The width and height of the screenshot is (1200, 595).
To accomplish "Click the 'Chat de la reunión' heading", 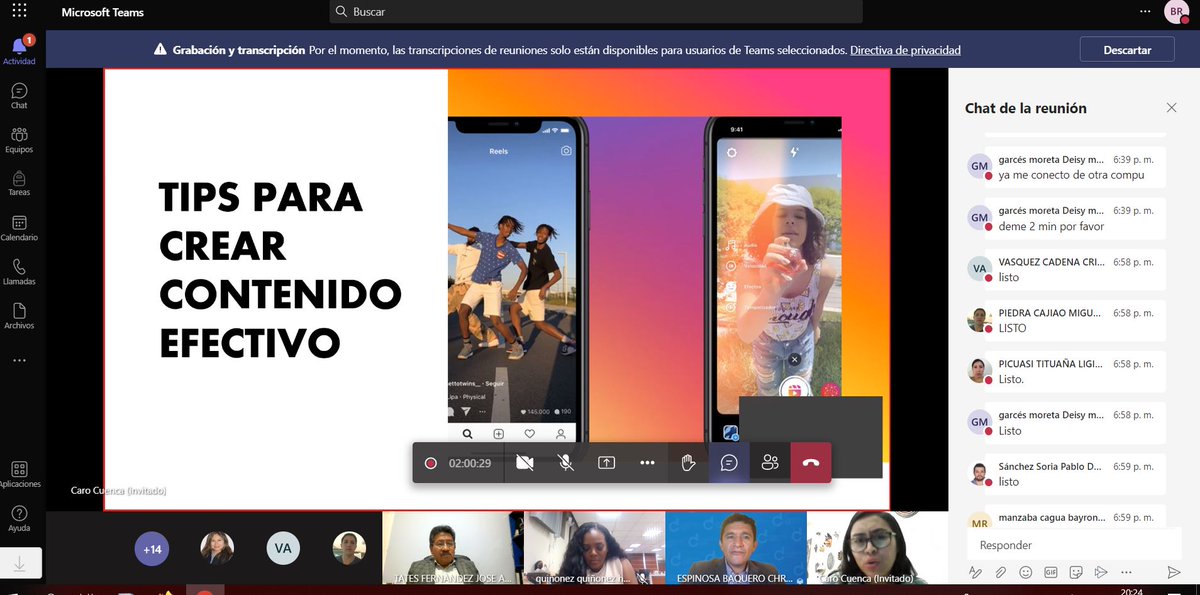I will tap(1025, 108).
